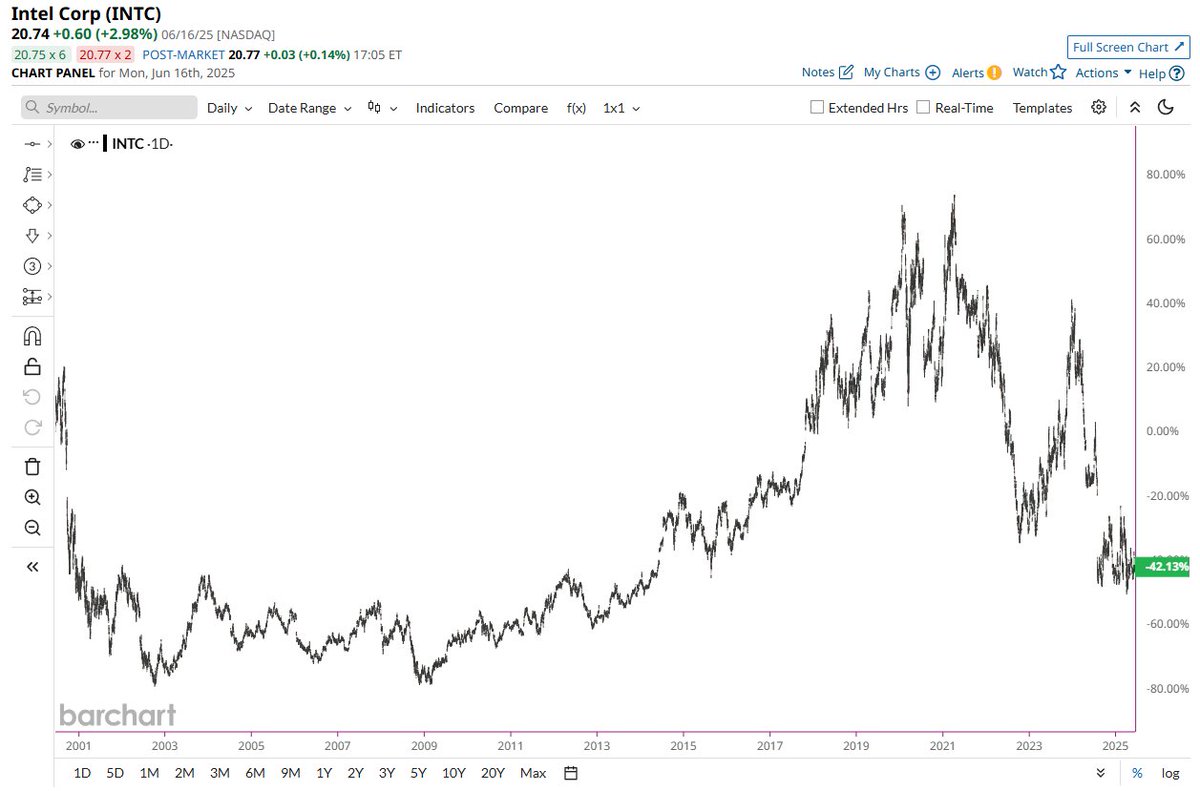1200x791 pixels.
Task: Switch to dark mode moon icon
Action: 1165,107
